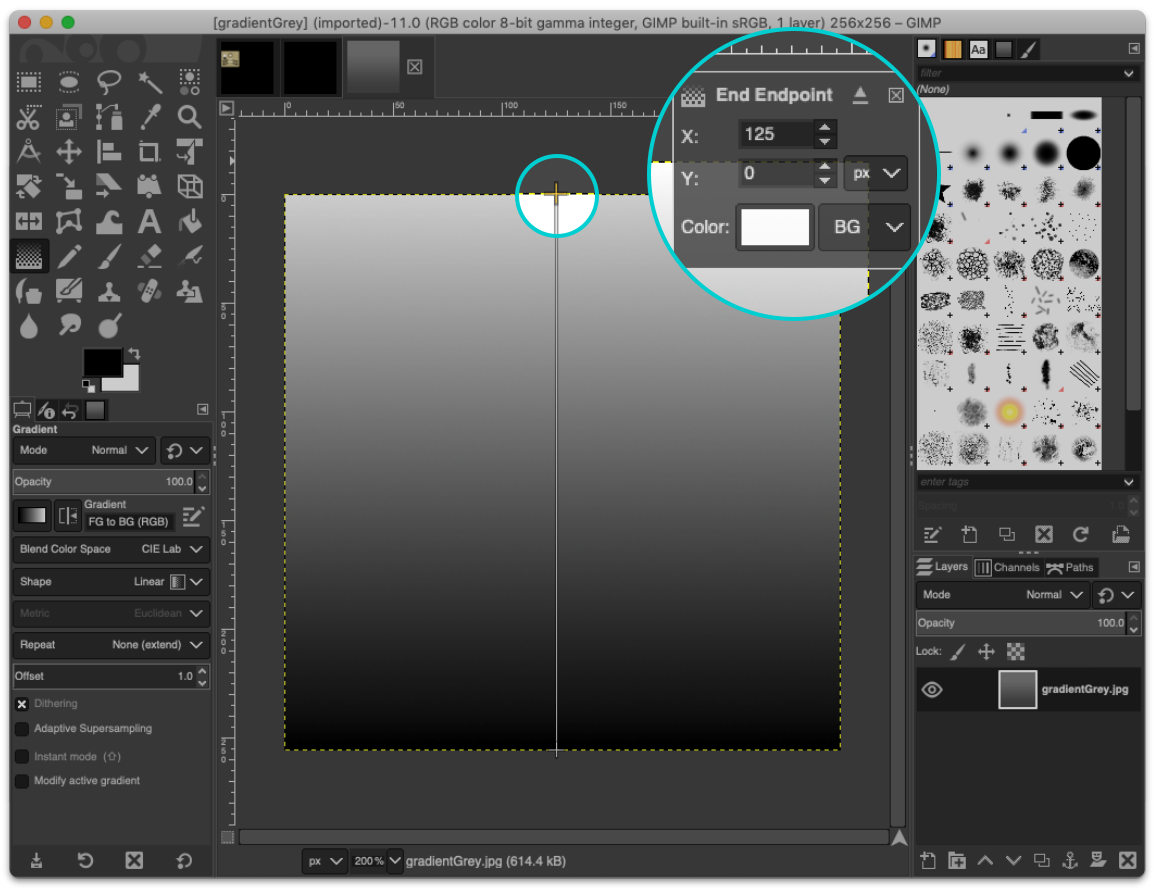Select the Free Select lasso tool

coord(109,82)
